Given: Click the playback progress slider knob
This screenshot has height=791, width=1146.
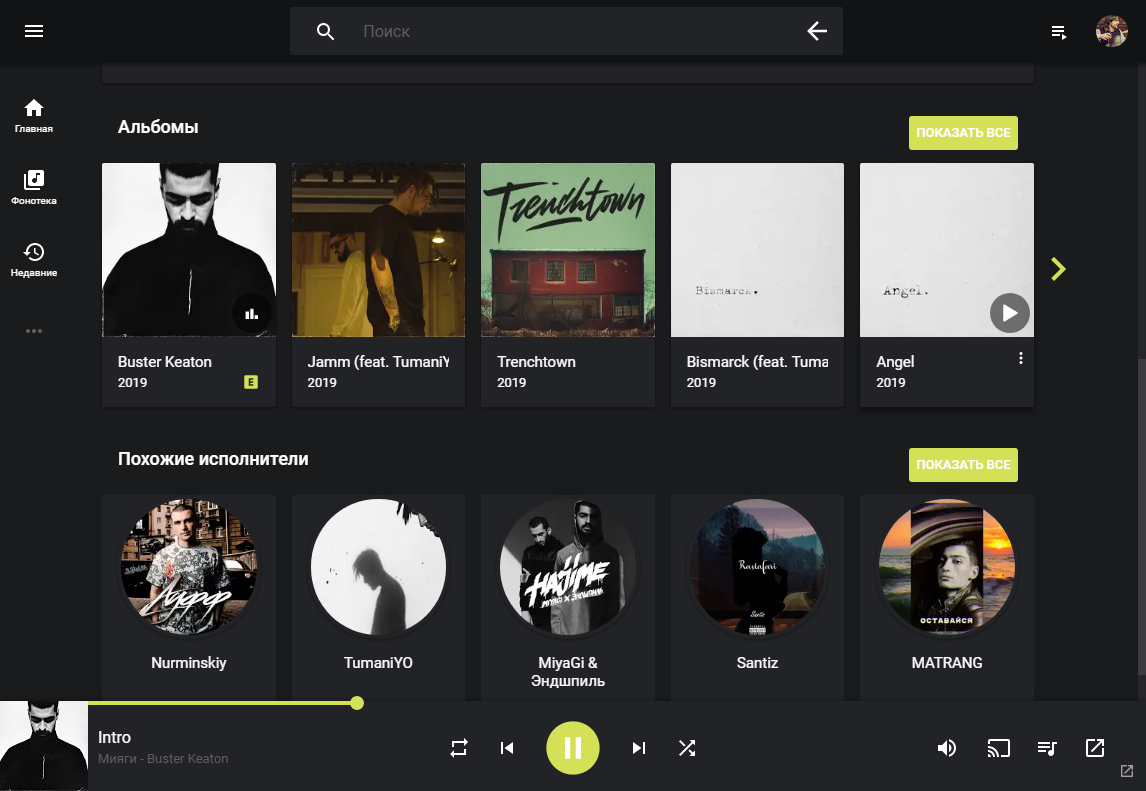Looking at the screenshot, I should [x=357, y=703].
